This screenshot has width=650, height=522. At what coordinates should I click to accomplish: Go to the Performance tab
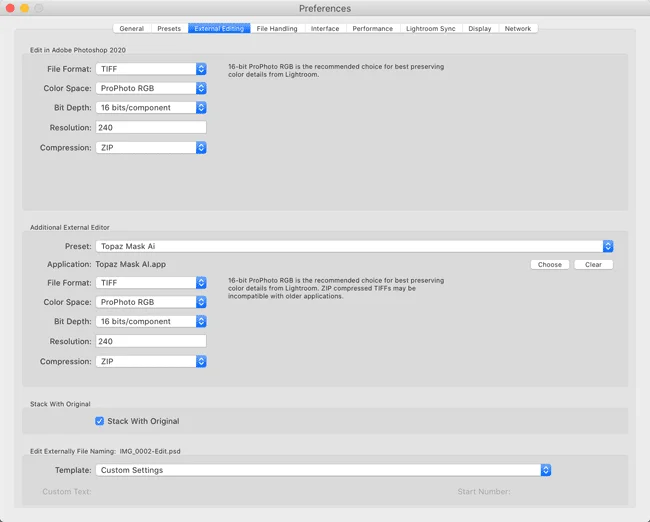(x=372, y=29)
